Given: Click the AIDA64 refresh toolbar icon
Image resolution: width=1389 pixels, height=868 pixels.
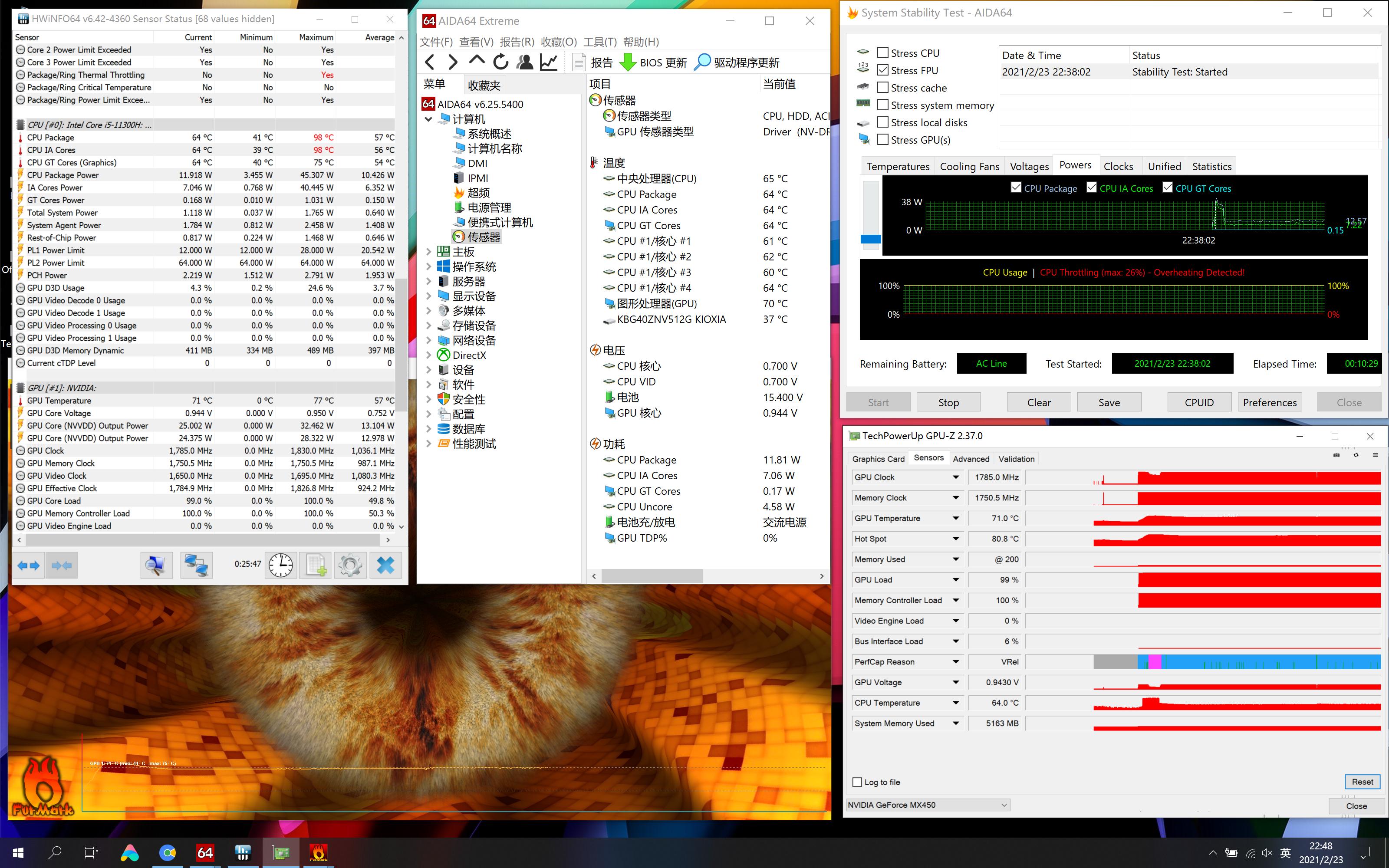Looking at the screenshot, I should point(500,62).
